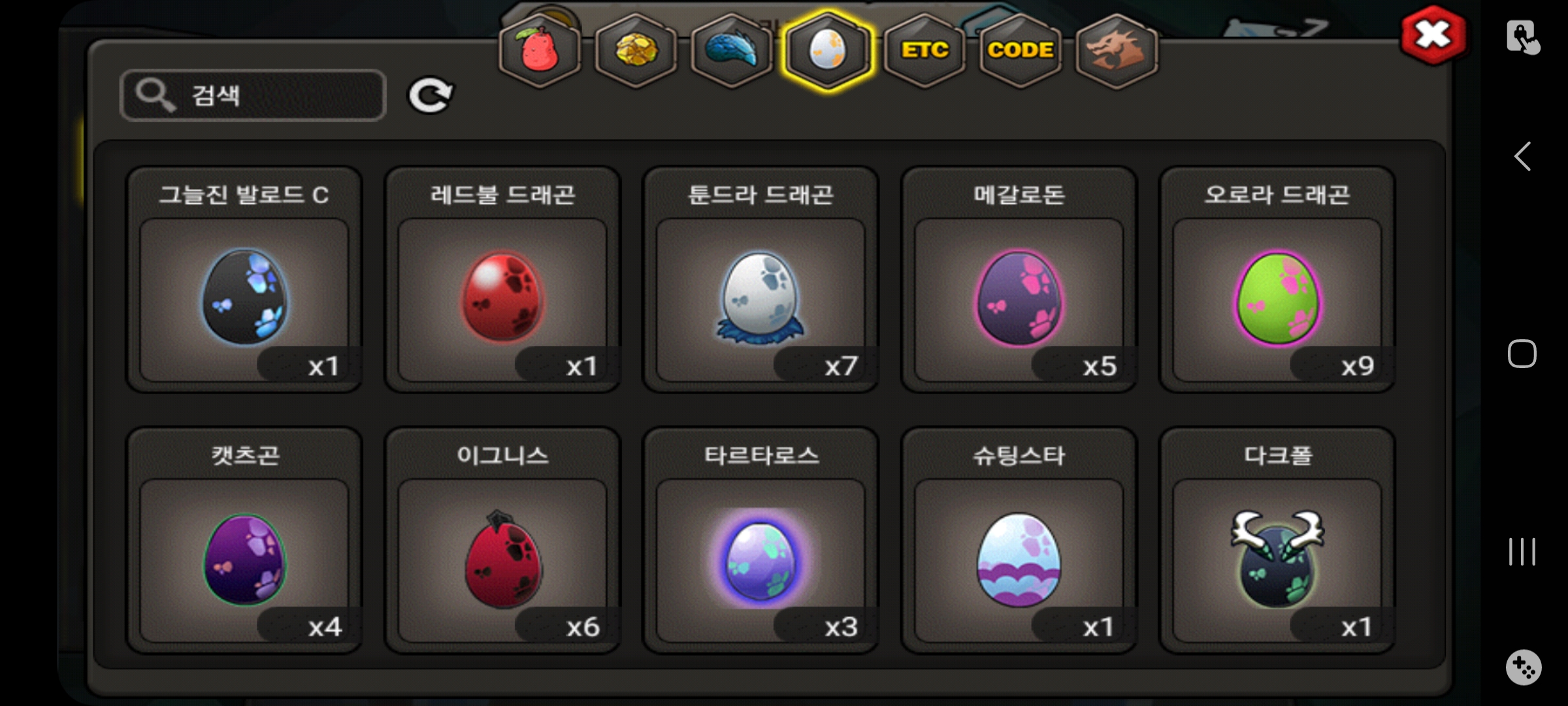1568x706 pixels.
Task: Open the red fruit food tab
Action: 540,50
